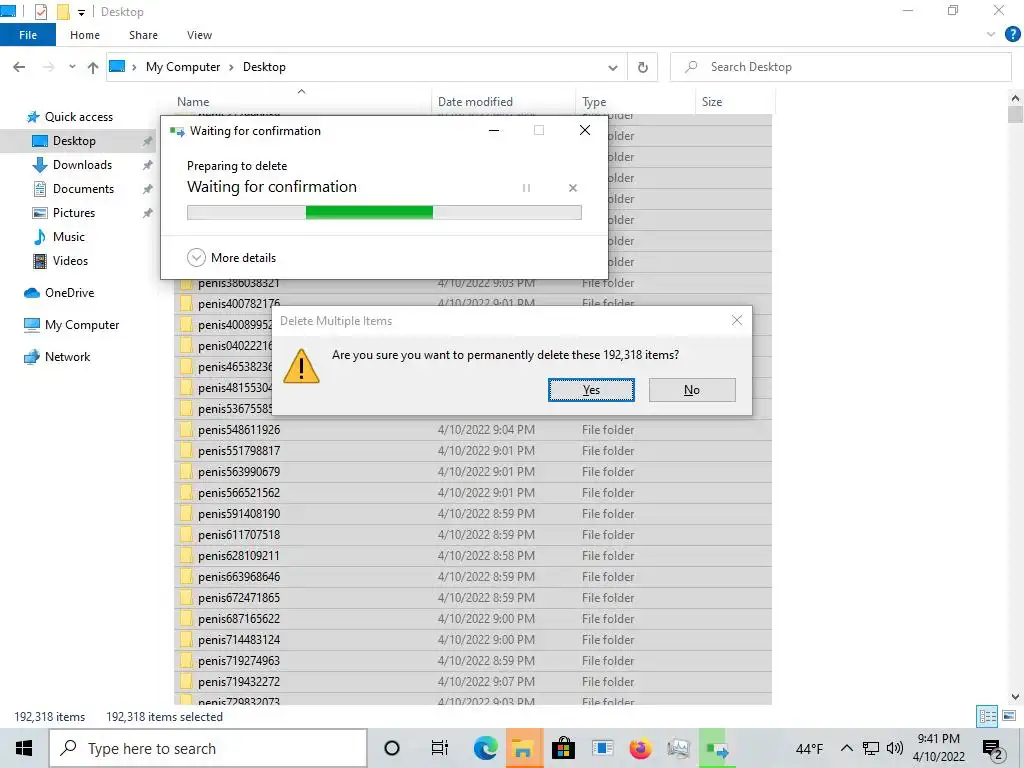Click the vertical scrollbar down arrow

[1015, 697]
